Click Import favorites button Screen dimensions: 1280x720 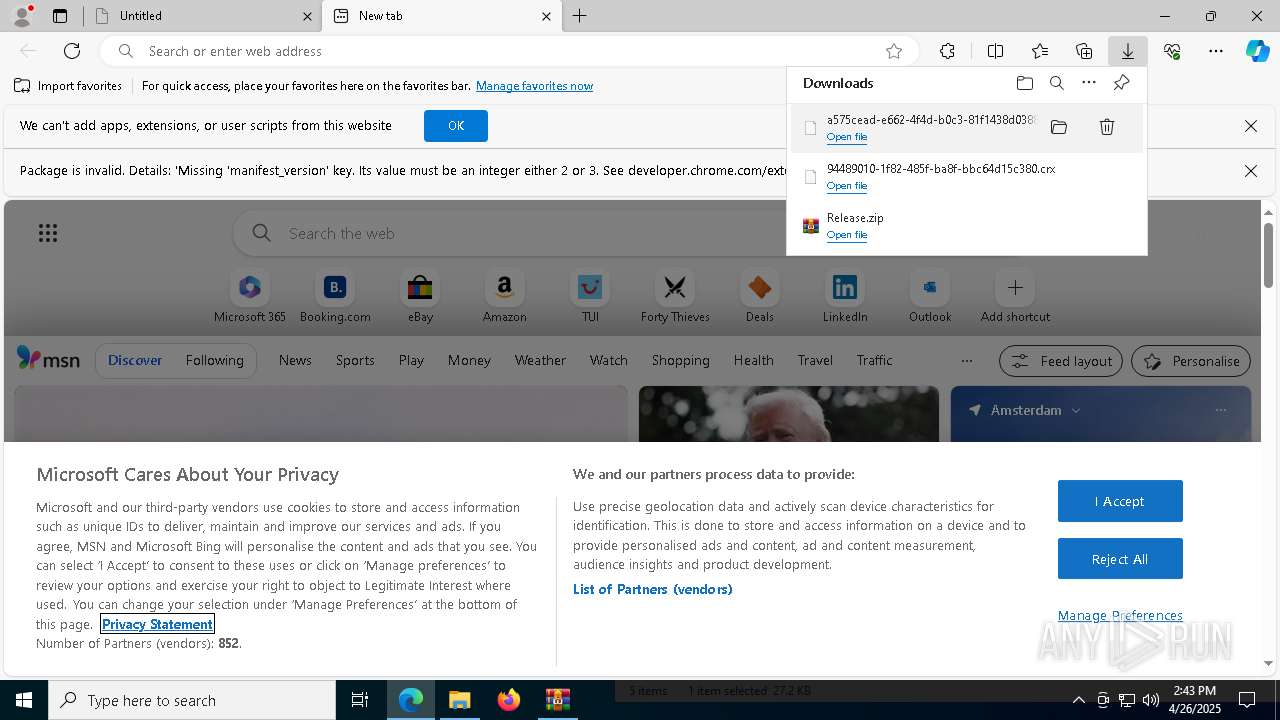68,86
